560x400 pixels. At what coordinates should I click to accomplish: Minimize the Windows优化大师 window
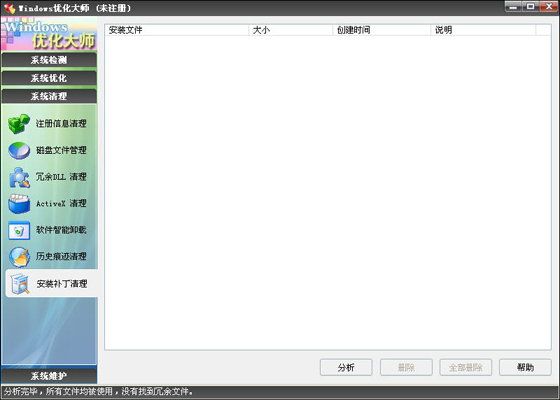coord(513,6)
